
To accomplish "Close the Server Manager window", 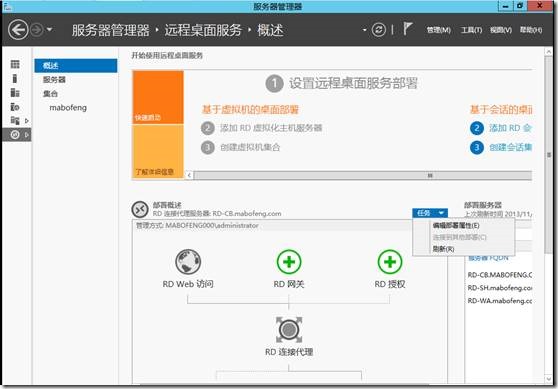I will [x=539, y=6].
